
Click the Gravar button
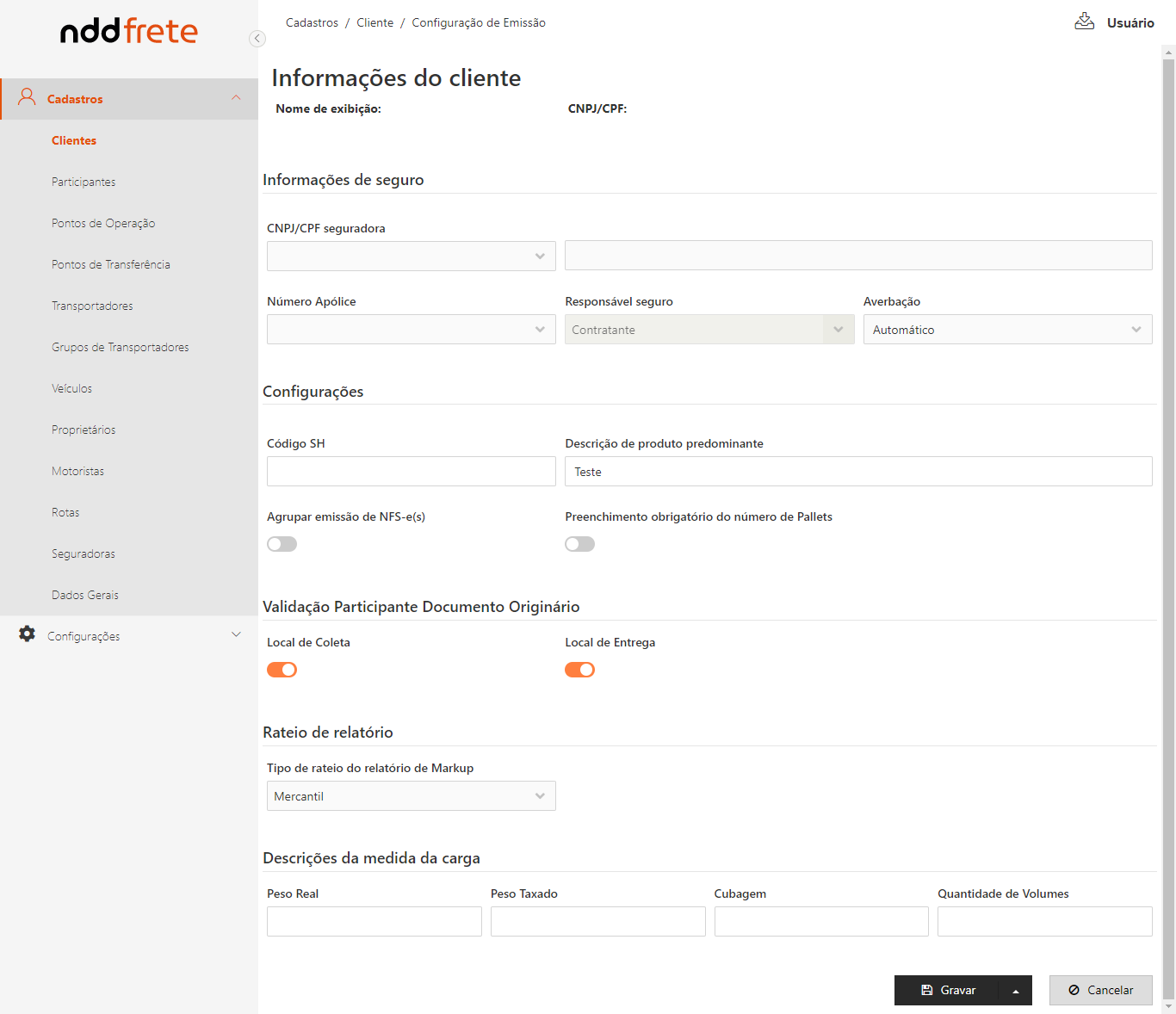click(x=947, y=991)
